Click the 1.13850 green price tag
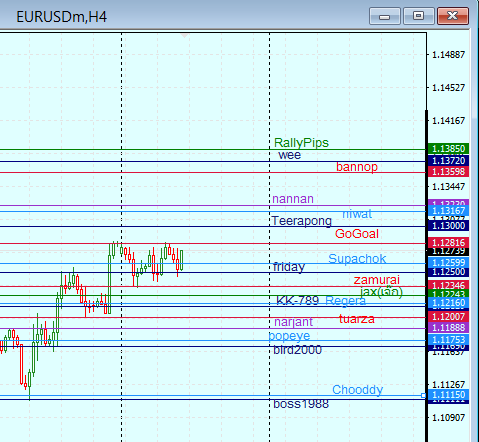Image resolution: width=479 pixels, height=442 pixels. [448, 148]
